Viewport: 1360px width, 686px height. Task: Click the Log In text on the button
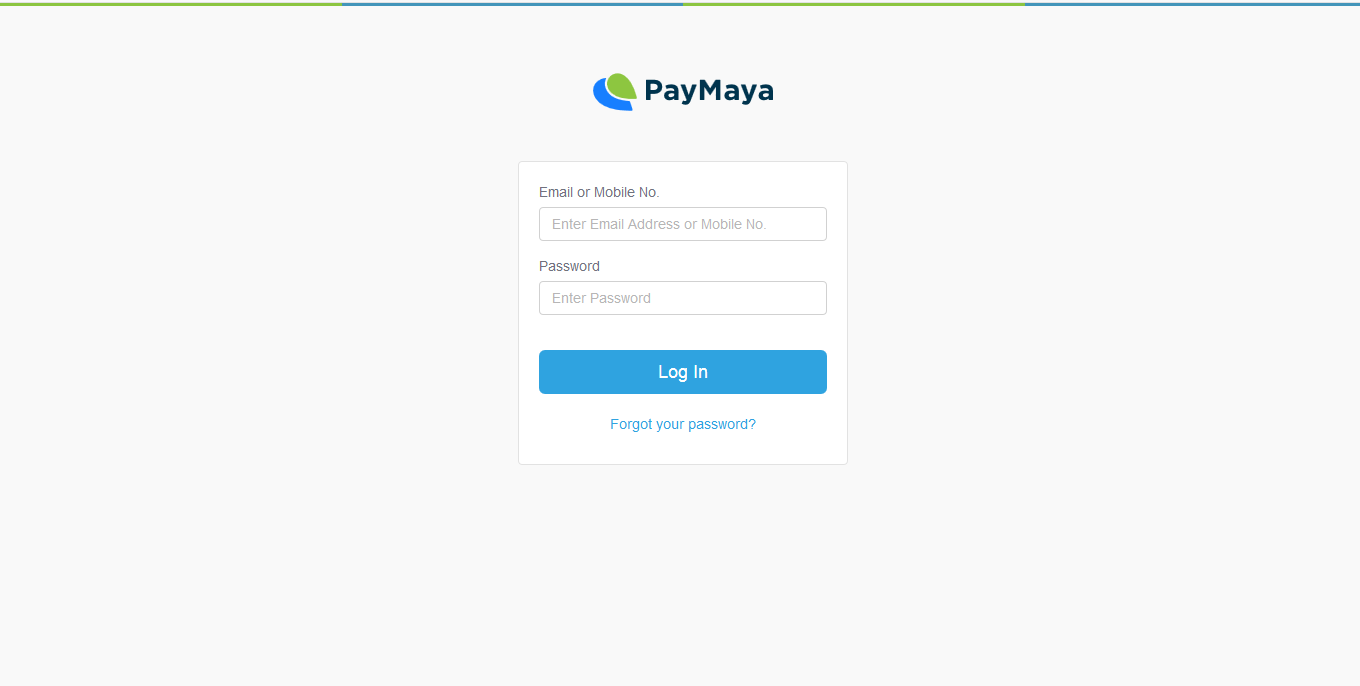(683, 372)
